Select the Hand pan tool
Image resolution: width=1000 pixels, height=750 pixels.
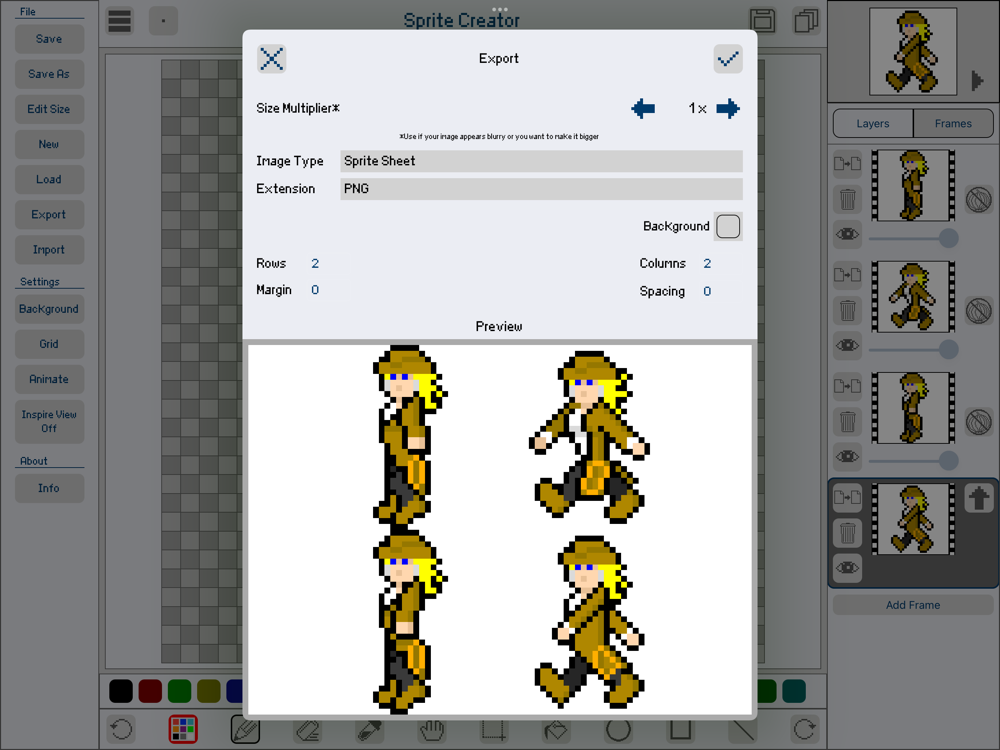click(x=432, y=729)
